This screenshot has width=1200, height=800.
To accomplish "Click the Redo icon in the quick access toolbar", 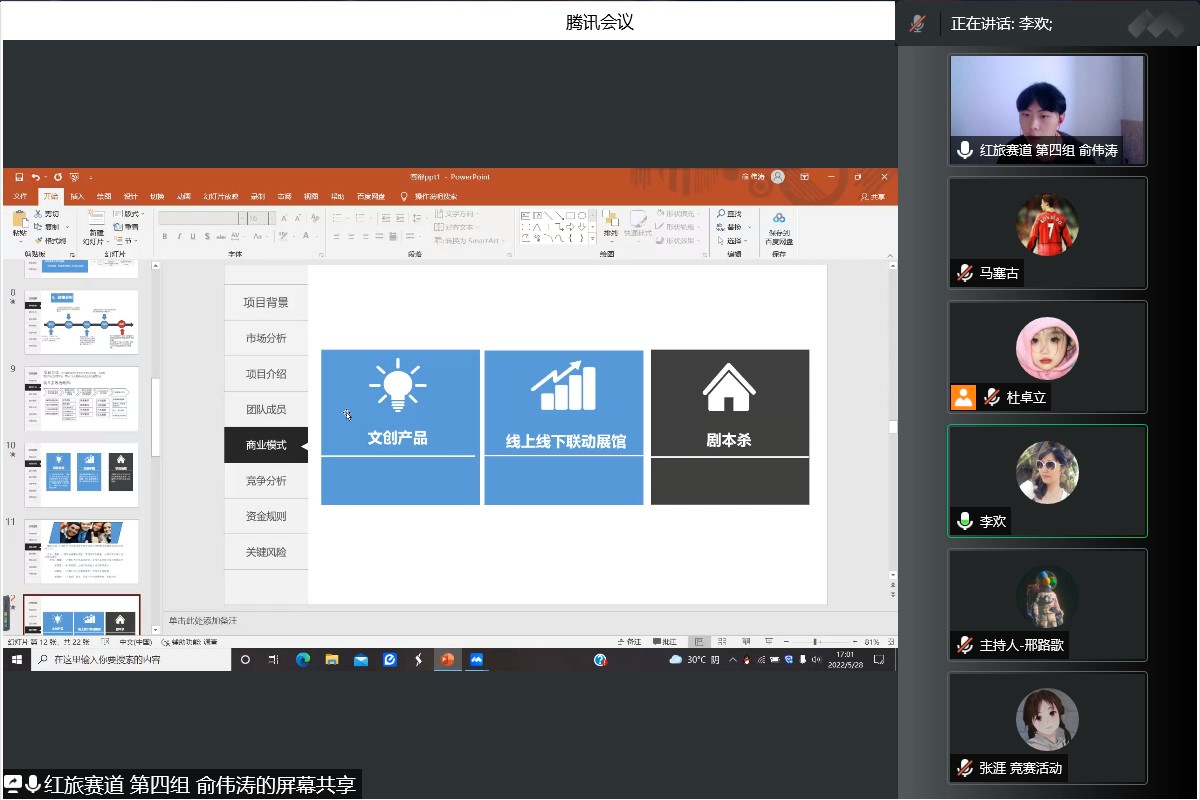I will click(x=57, y=177).
